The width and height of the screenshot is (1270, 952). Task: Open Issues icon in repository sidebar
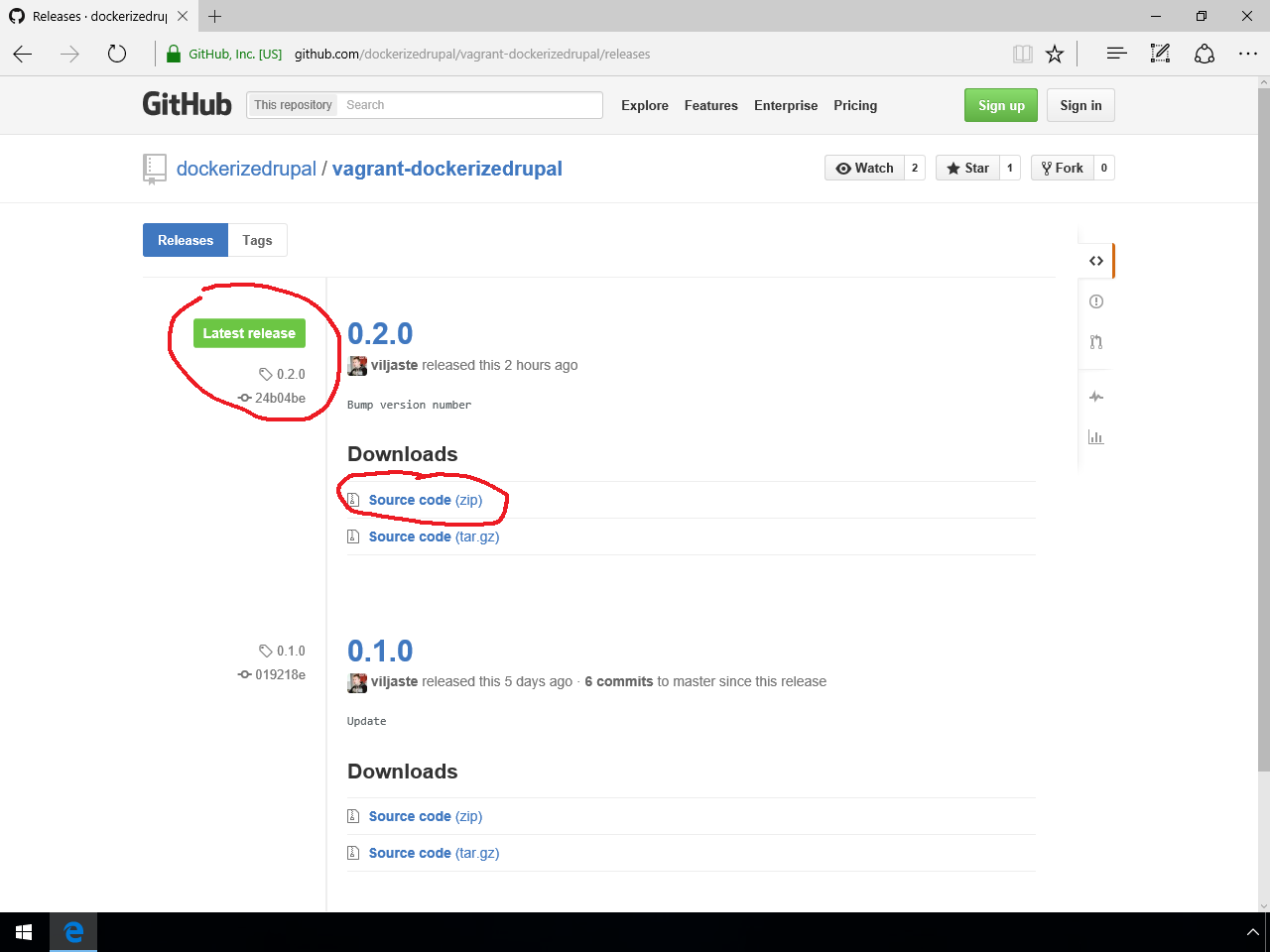[x=1096, y=301]
